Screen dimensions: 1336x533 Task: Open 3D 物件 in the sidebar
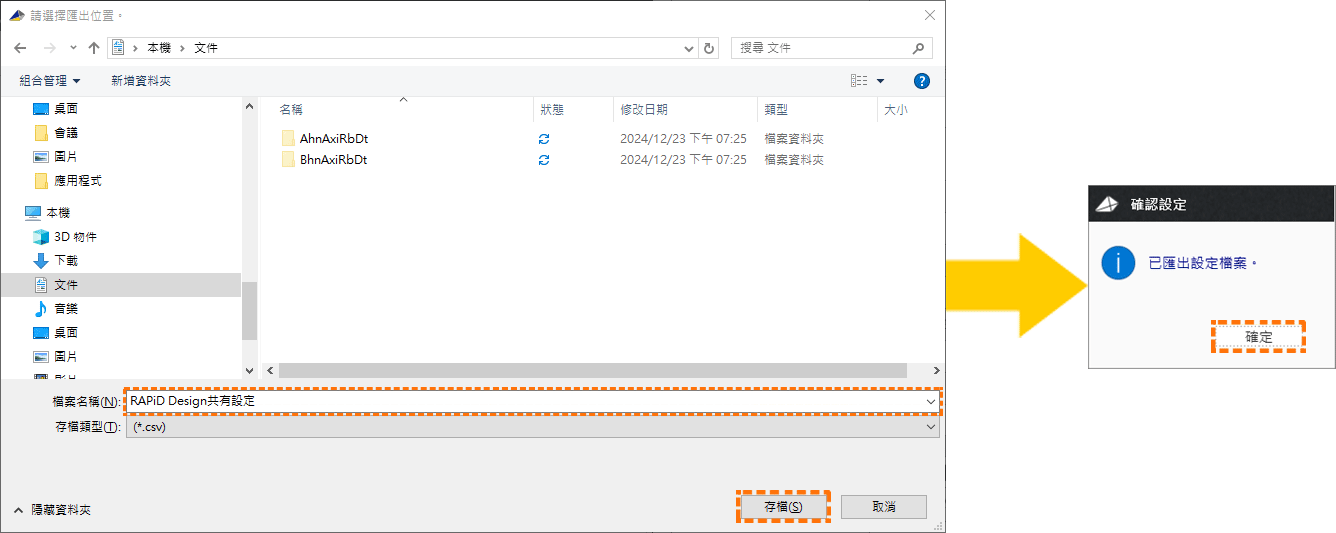pyautogui.click(x=76, y=237)
